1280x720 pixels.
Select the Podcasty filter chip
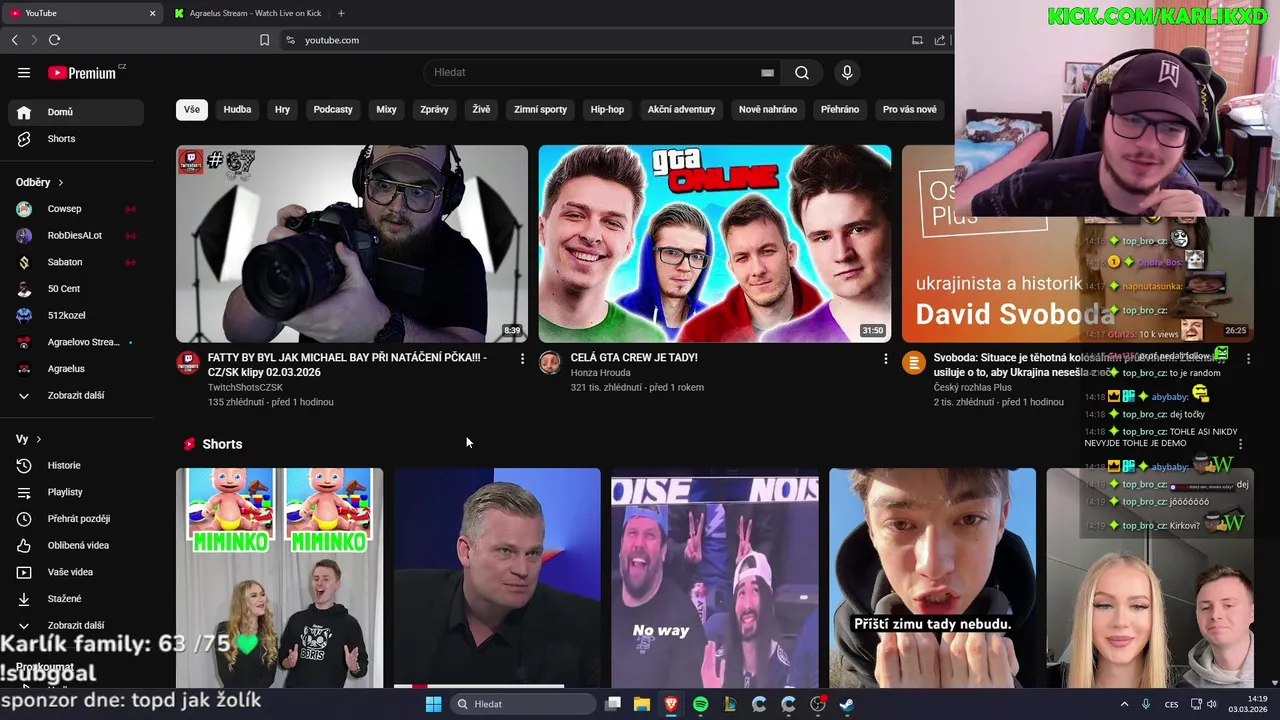333,109
